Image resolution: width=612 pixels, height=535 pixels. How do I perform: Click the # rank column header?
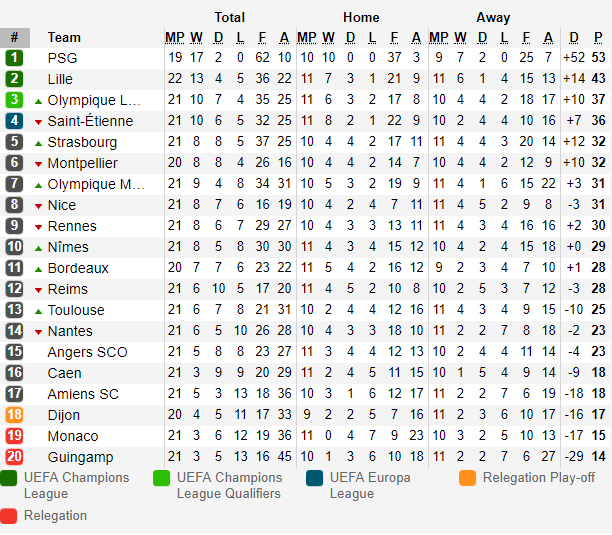coord(14,37)
